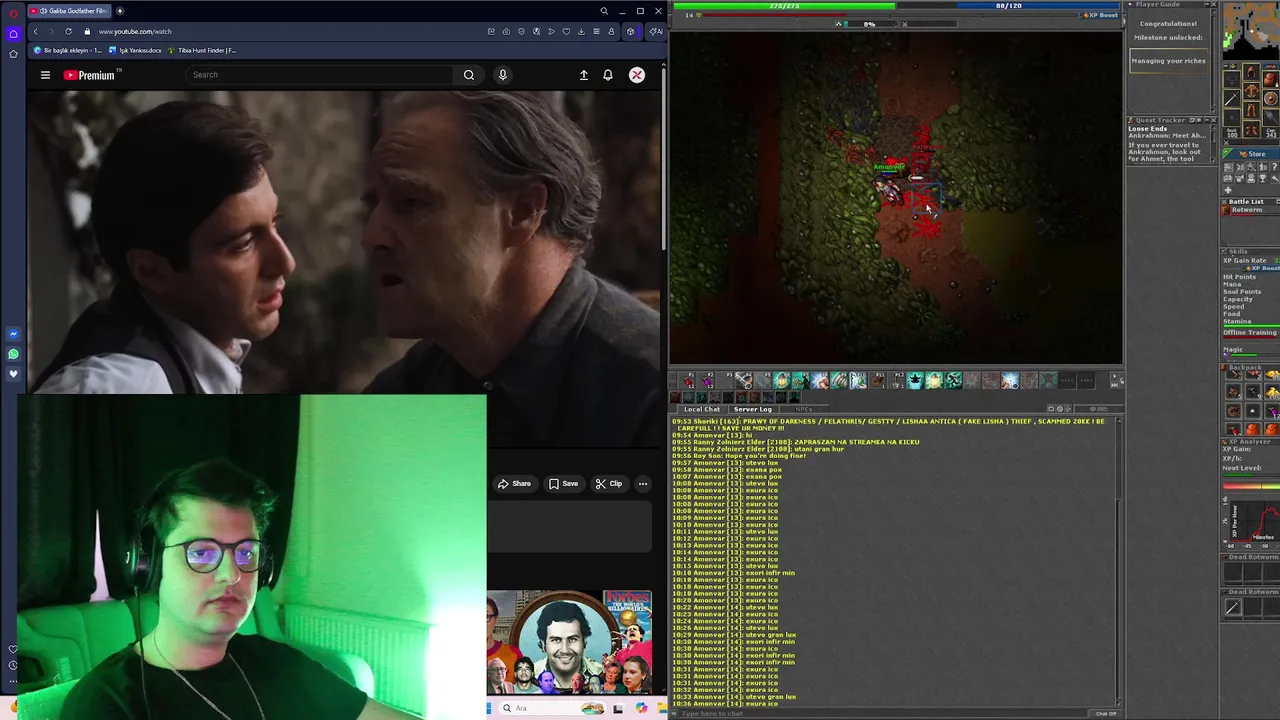The image size is (1280, 720).
Task: Open the YouTube hamburger guide menu
Action: click(x=45, y=75)
